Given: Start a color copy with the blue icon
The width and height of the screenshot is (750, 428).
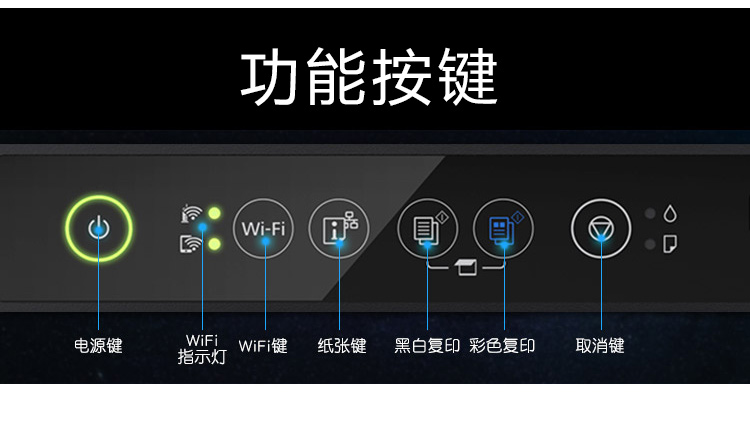Looking at the screenshot, I should point(503,229).
